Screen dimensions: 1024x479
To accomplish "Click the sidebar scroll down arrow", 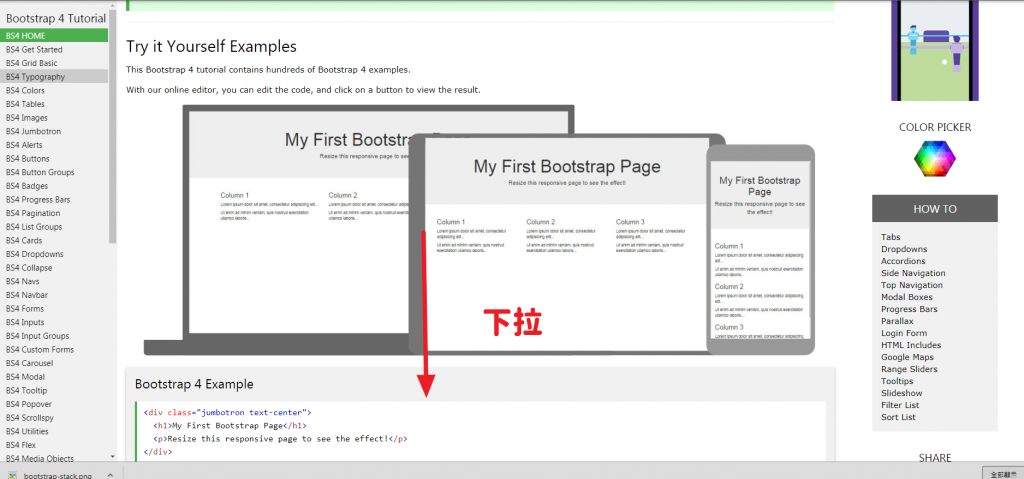I will pyautogui.click(x=112, y=457).
